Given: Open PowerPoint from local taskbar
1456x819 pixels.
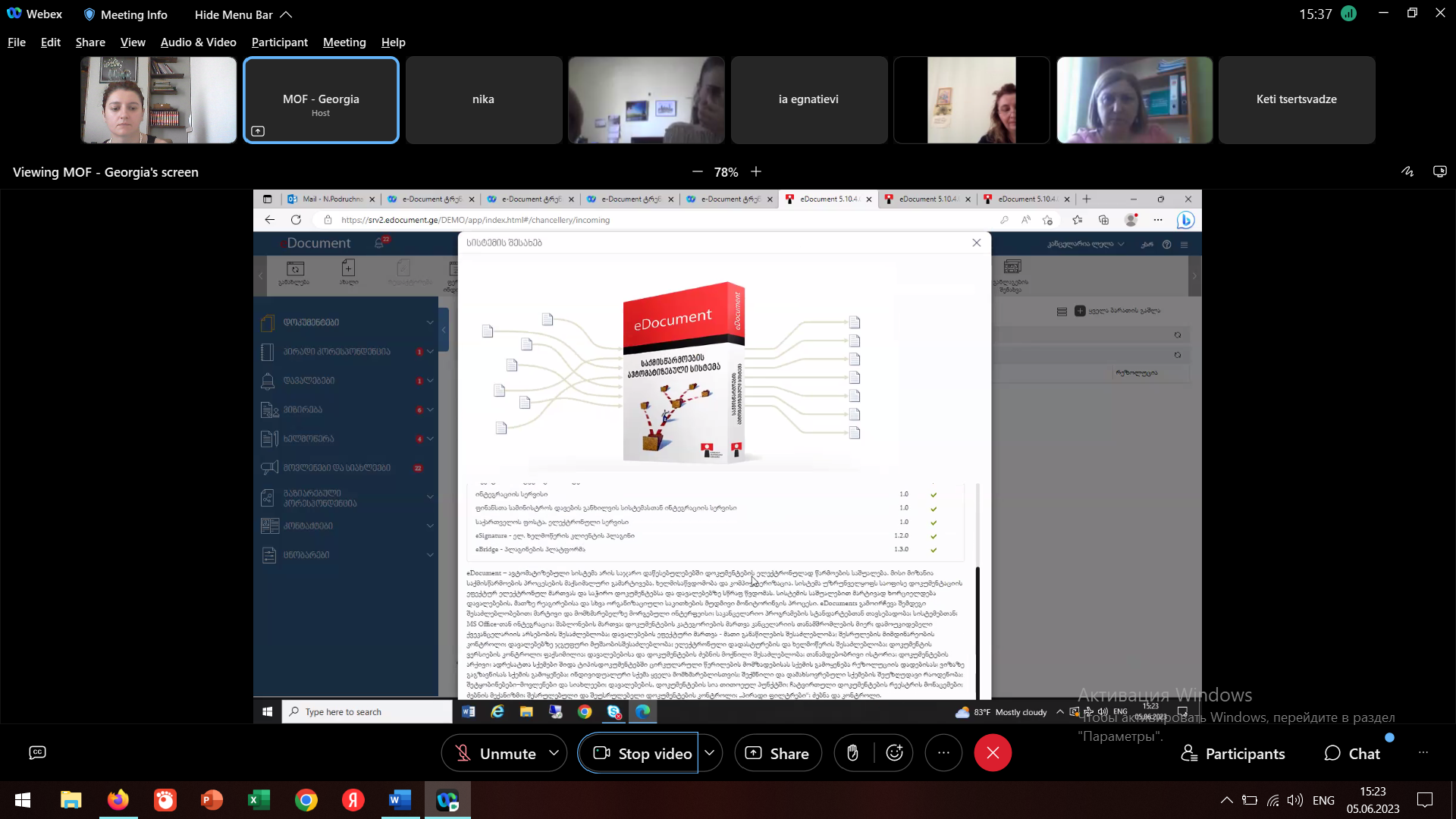Looking at the screenshot, I should [212, 800].
